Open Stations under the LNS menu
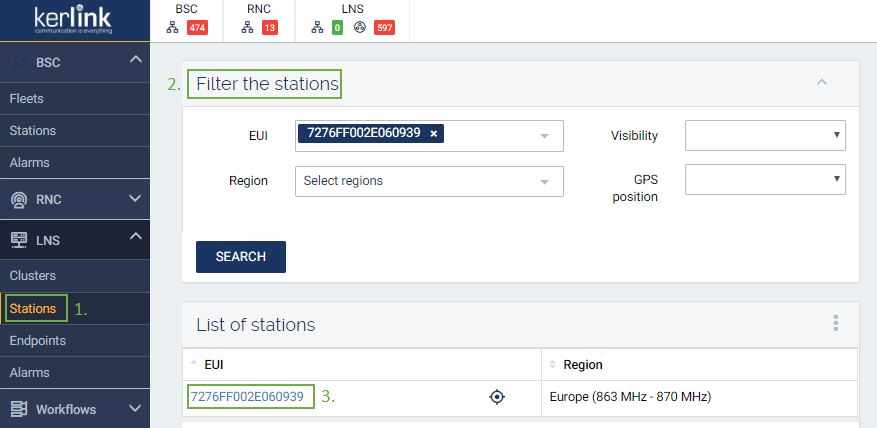 point(33,308)
